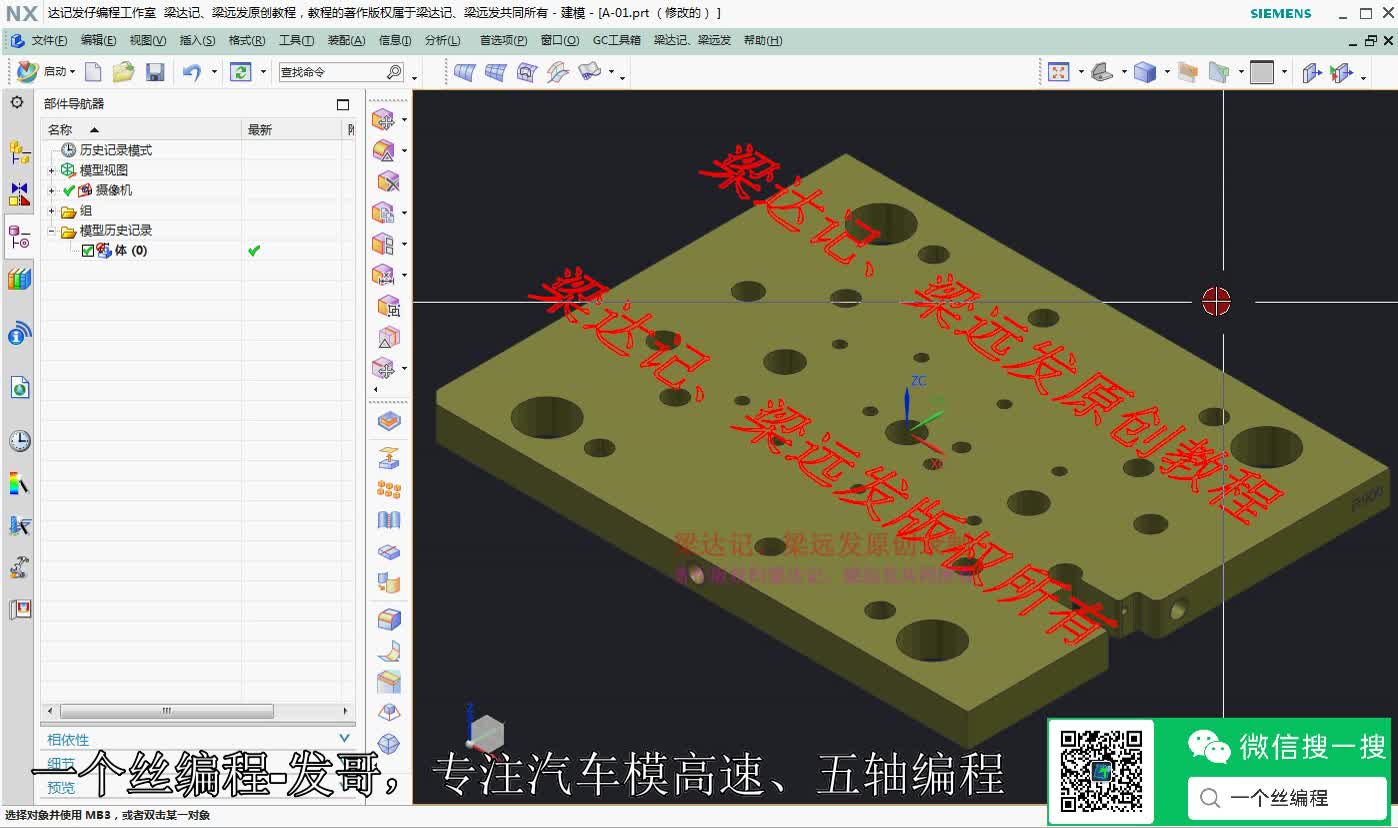
Task: Click the green refresh update icon
Action: tap(241, 72)
